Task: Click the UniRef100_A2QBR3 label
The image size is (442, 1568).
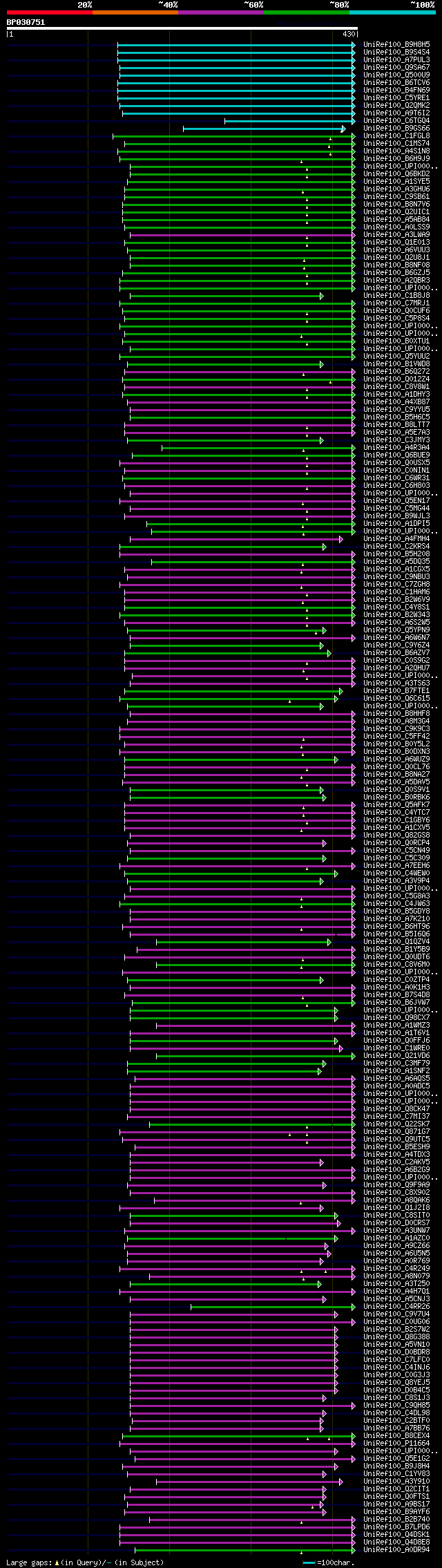Action: point(396,280)
